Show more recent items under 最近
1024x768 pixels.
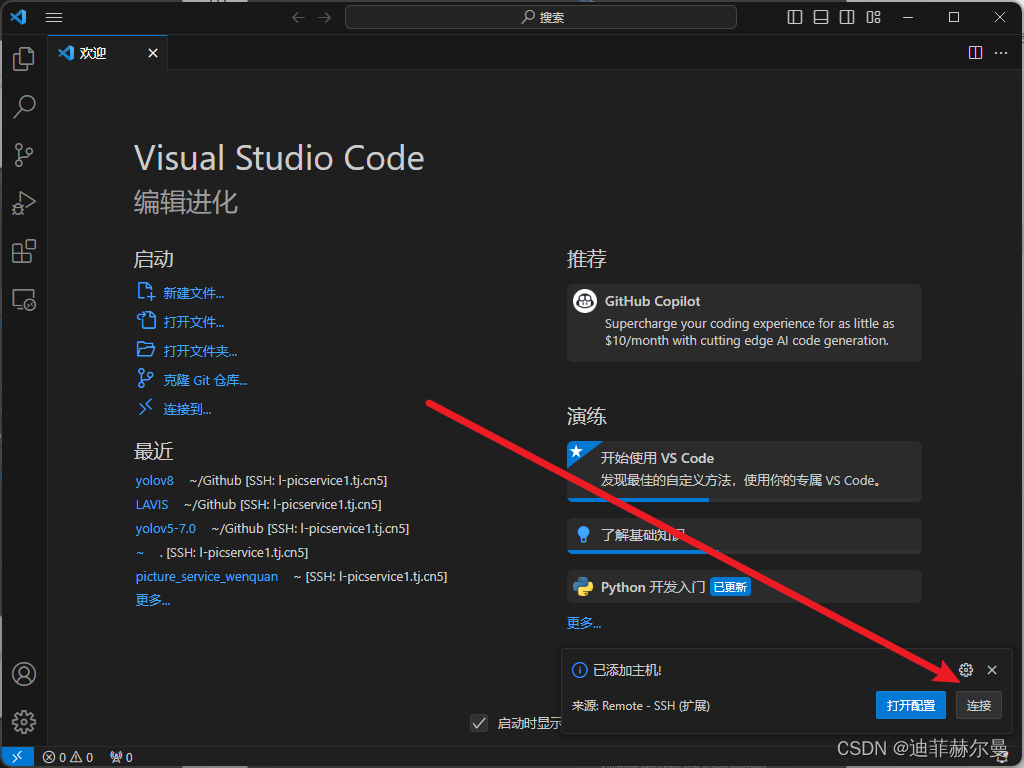(153, 600)
